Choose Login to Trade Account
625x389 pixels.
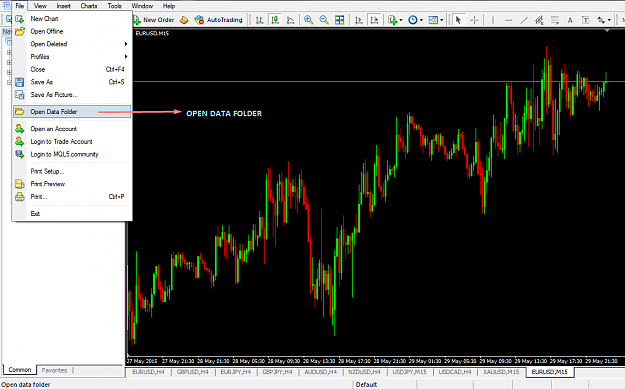point(72,142)
